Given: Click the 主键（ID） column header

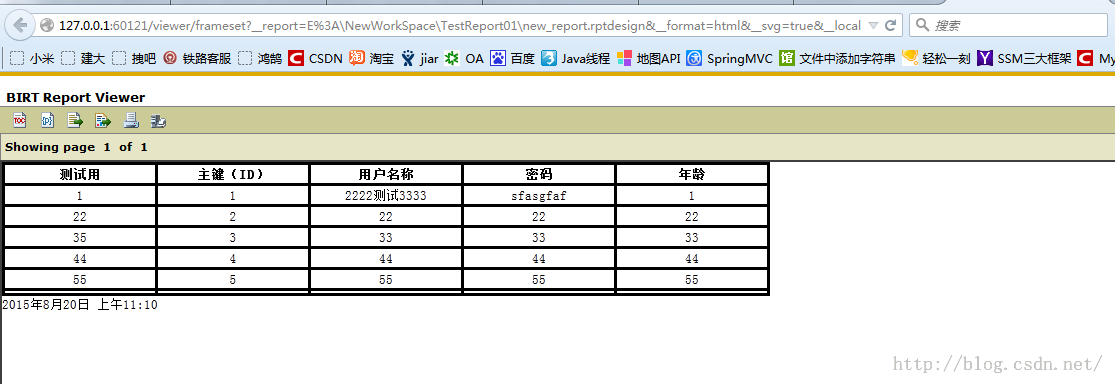Looking at the screenshot, I should pos(233,174).
